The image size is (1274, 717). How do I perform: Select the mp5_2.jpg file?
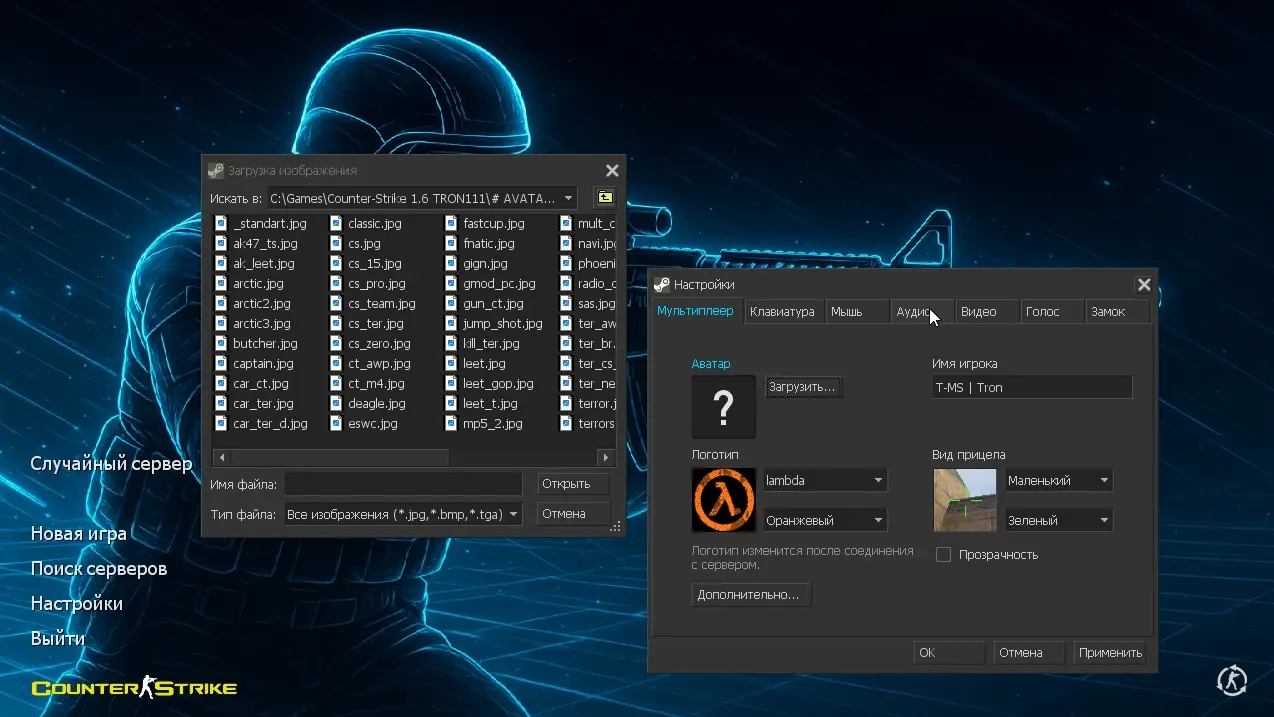tap(492, 424)
